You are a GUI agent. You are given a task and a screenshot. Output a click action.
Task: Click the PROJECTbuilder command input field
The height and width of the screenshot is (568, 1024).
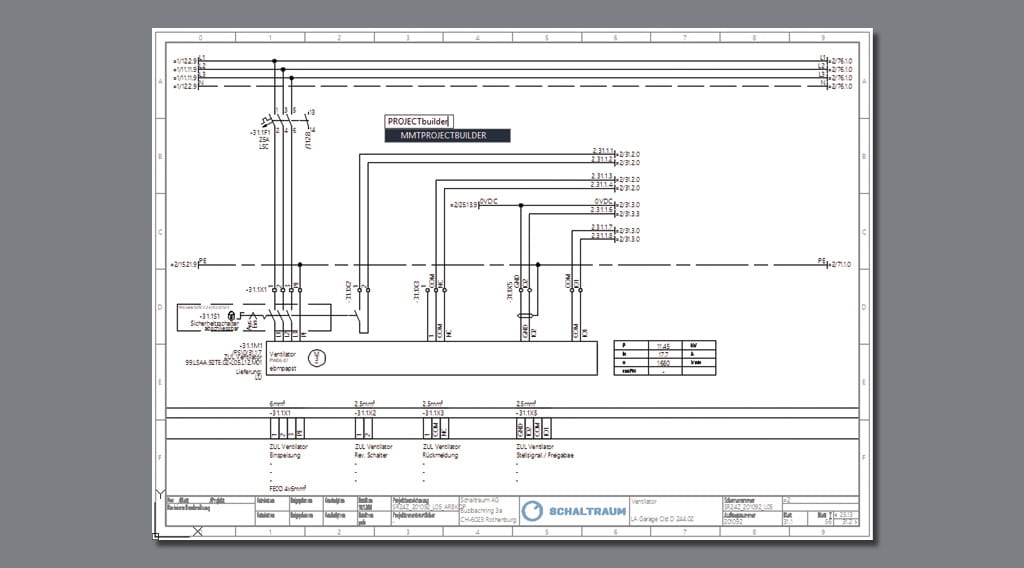pos(418,121)
